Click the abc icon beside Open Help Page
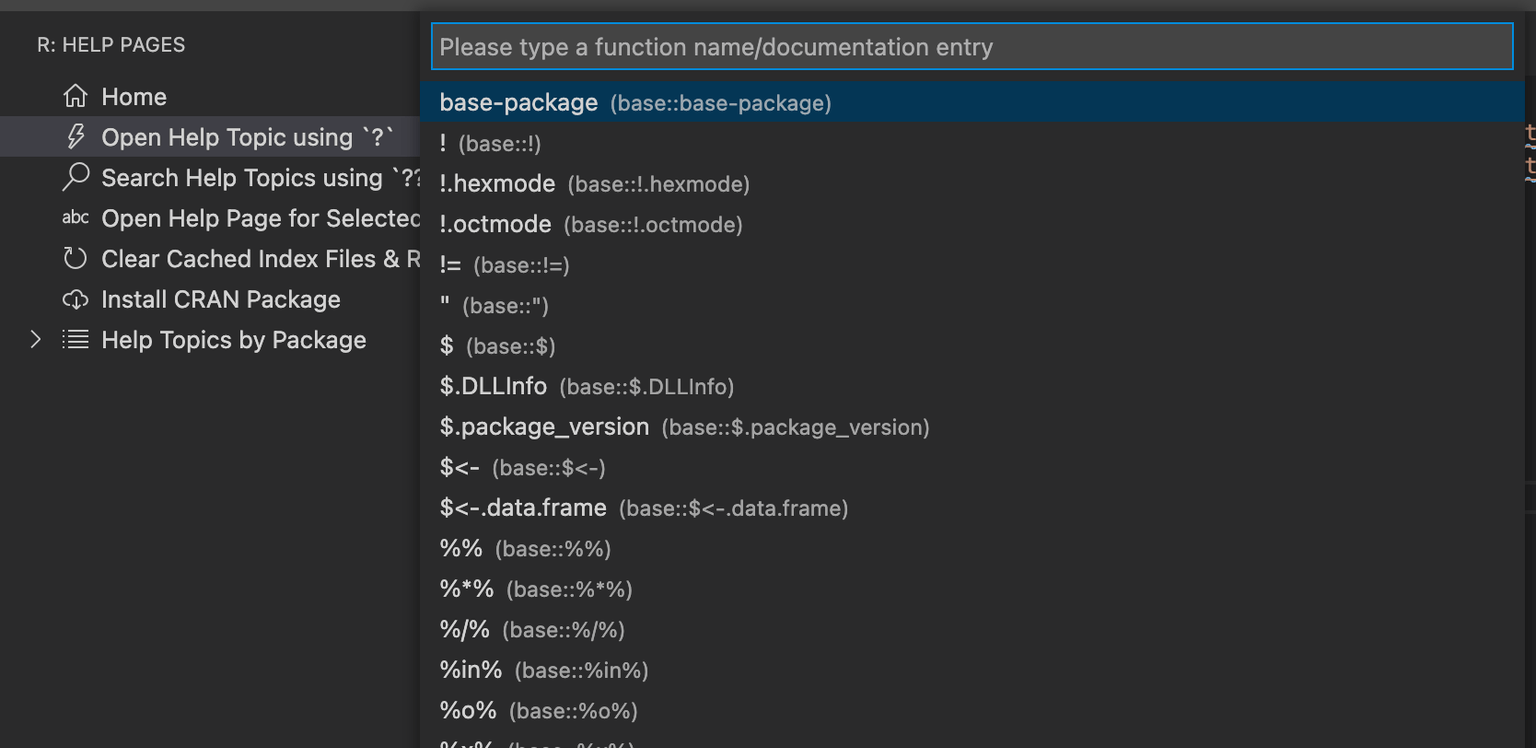Viewport: 1536px width, 748px height. (x=75, y=218)
